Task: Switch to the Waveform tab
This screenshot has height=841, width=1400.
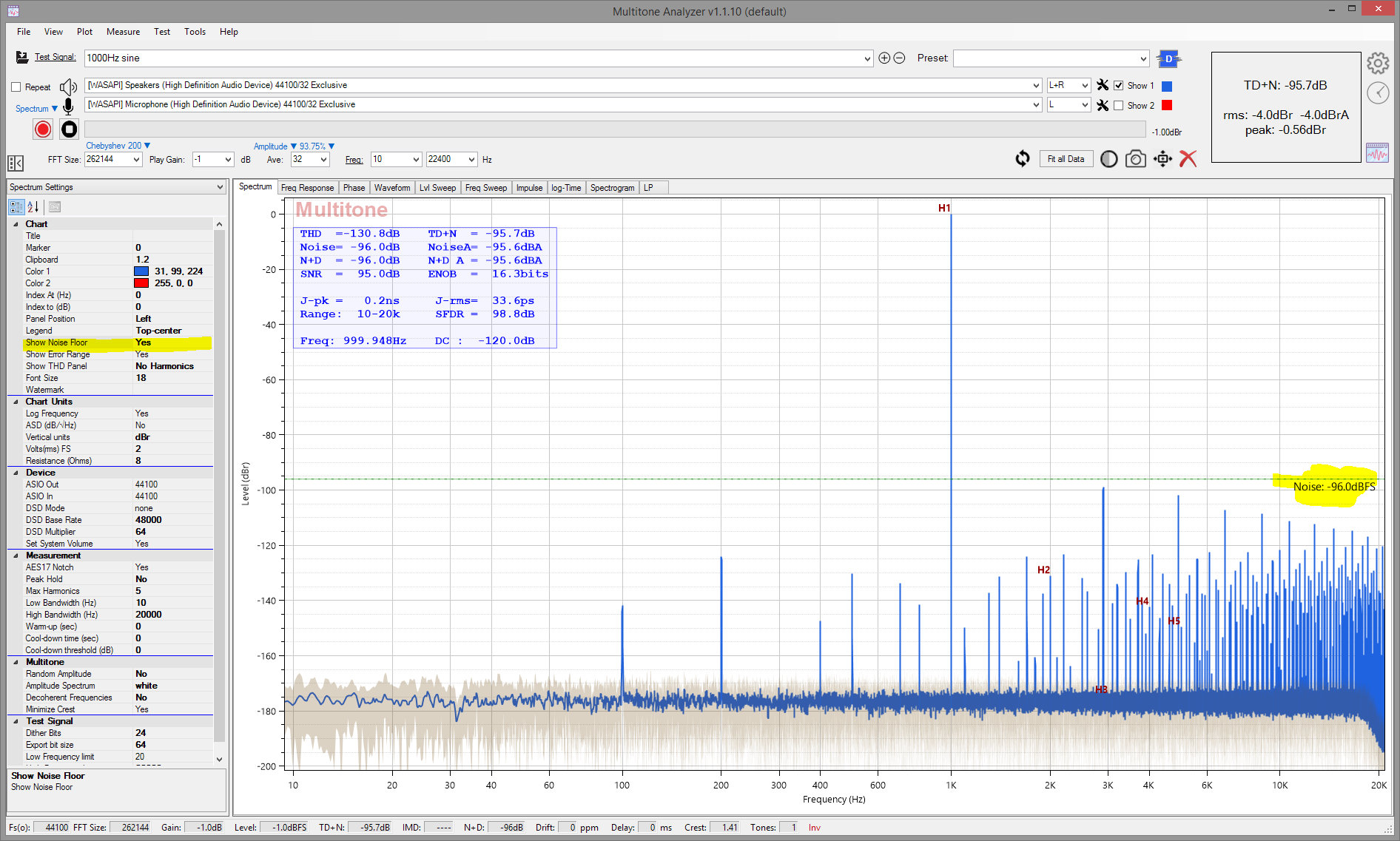Action: pos(391,188)
